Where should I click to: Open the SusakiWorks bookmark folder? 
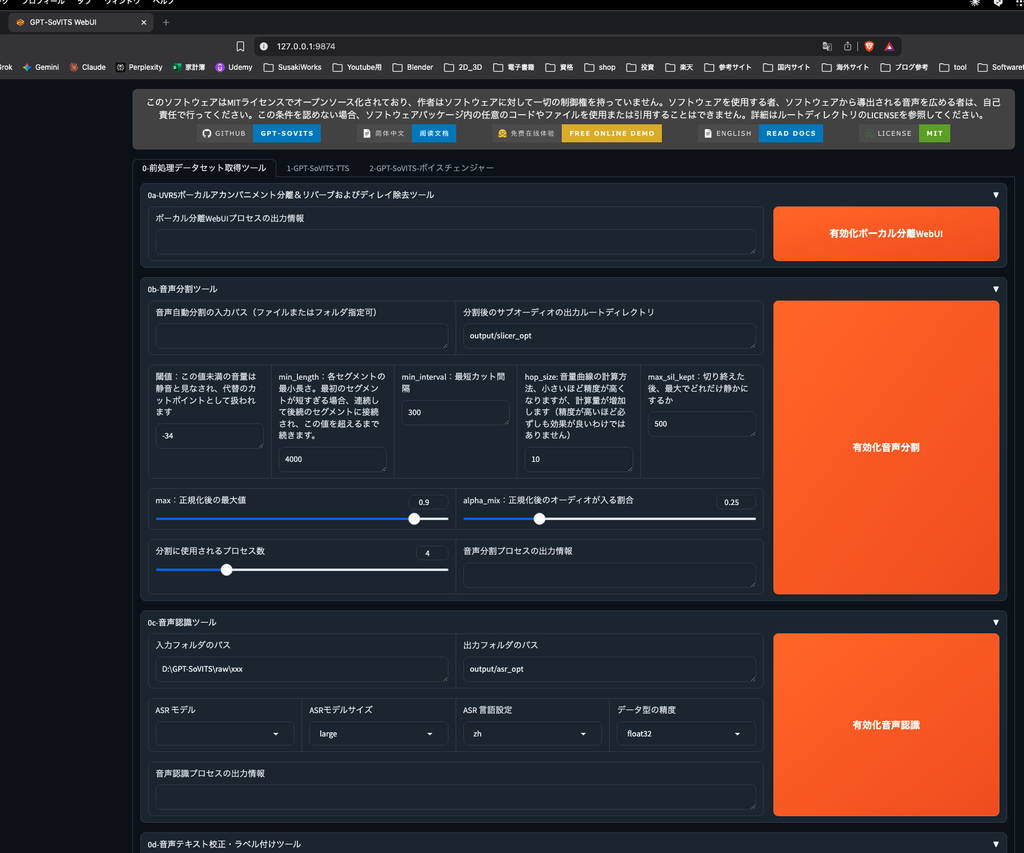293,67
